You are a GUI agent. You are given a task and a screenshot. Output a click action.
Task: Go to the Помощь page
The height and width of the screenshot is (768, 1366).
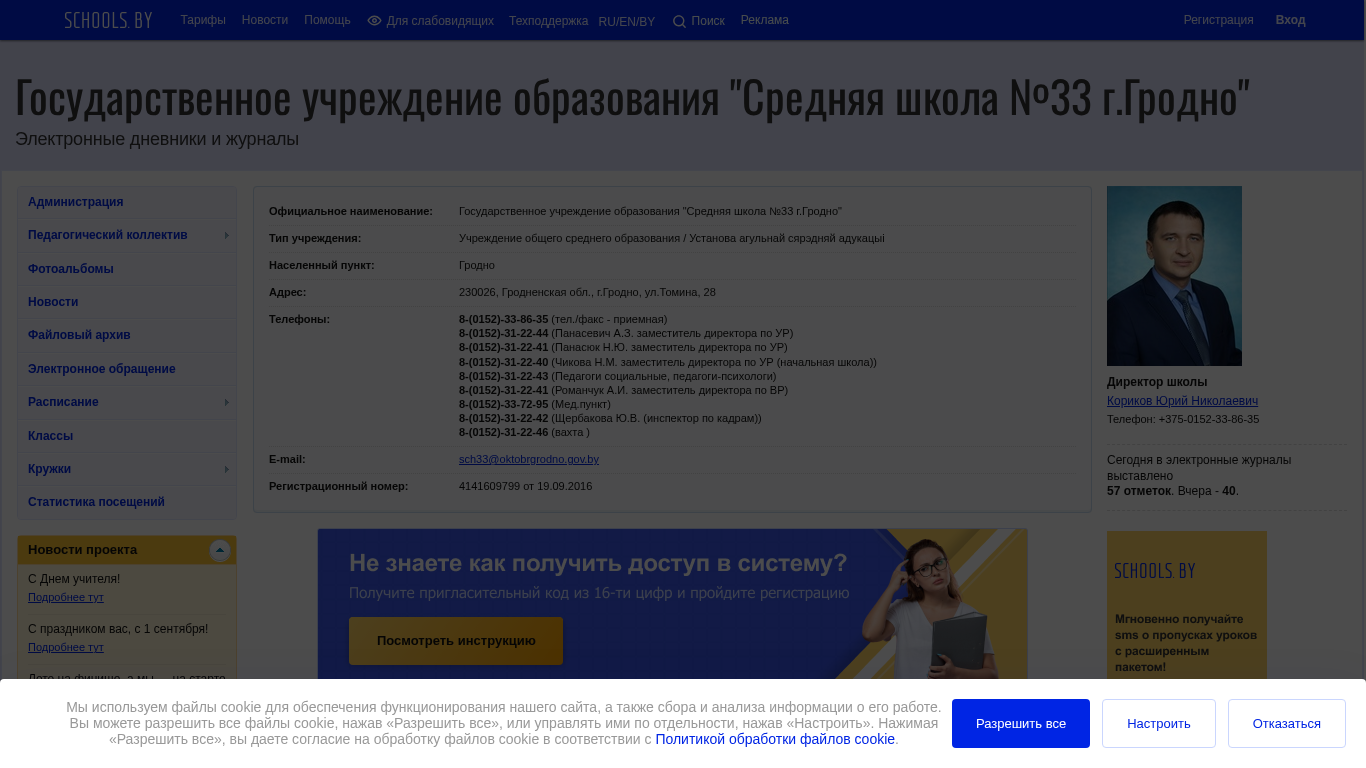pyautogui.click(x=327, y=20)
